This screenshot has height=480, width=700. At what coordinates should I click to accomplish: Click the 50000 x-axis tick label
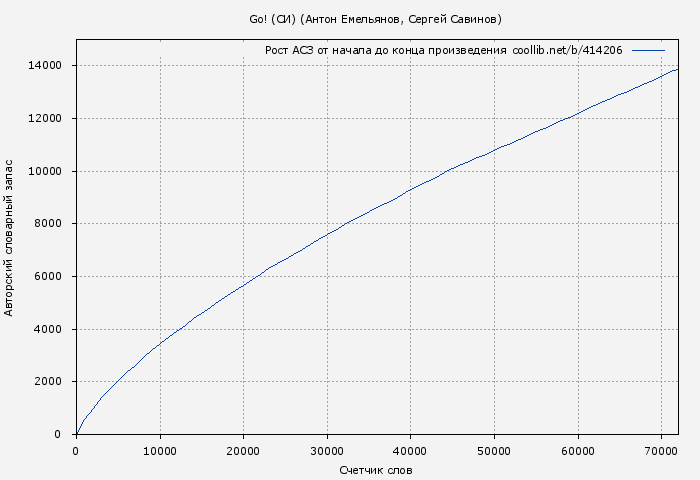point(494,451)
